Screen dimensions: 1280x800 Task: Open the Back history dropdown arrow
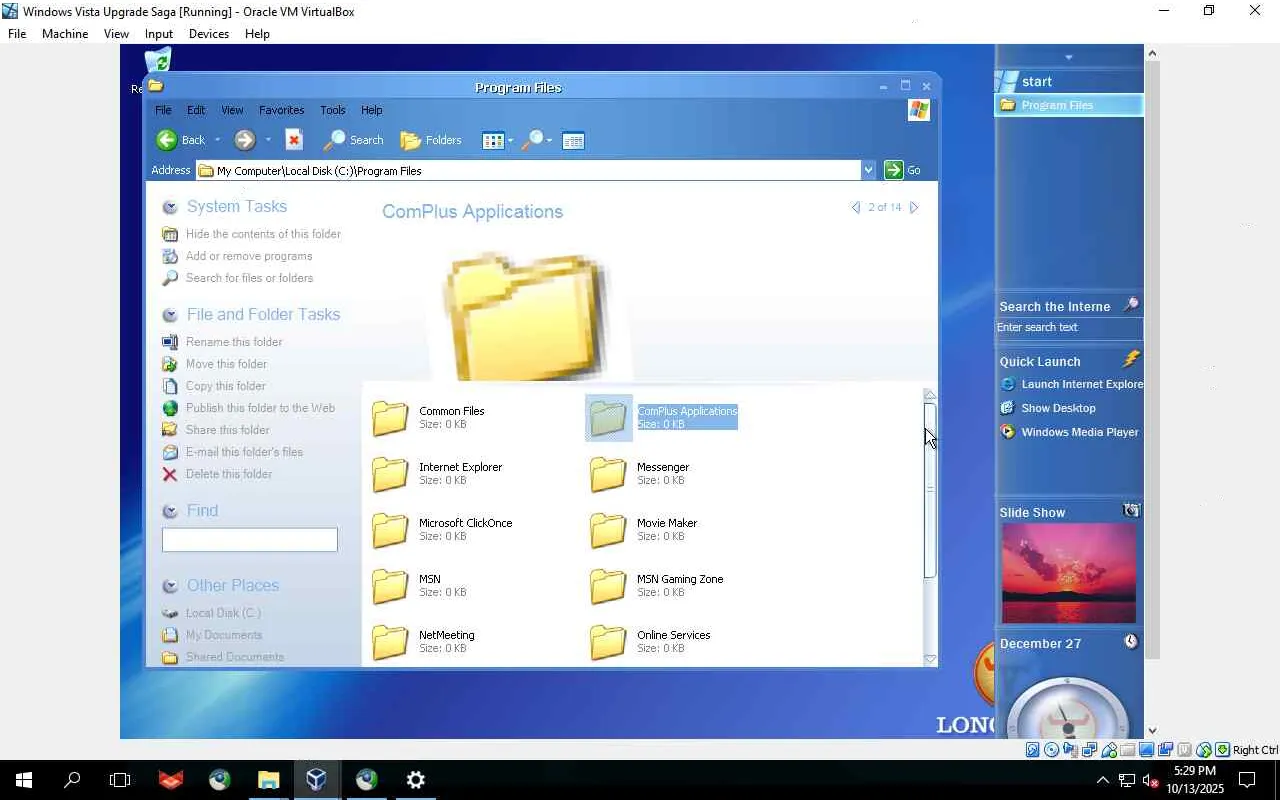click(x=217, y=140)
